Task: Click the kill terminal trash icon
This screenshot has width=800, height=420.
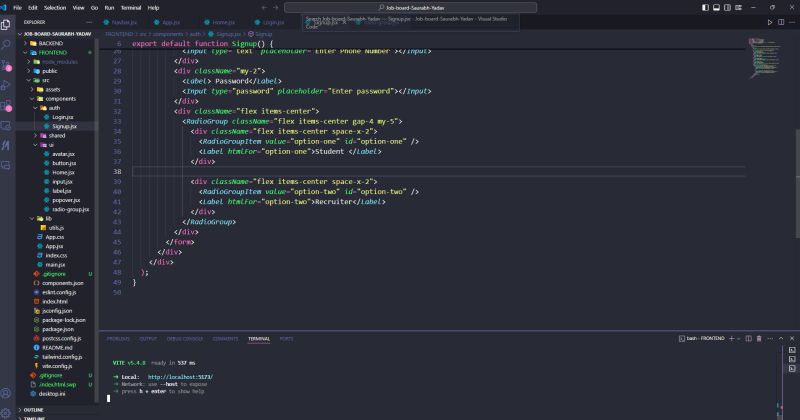Action: [757, 339]
